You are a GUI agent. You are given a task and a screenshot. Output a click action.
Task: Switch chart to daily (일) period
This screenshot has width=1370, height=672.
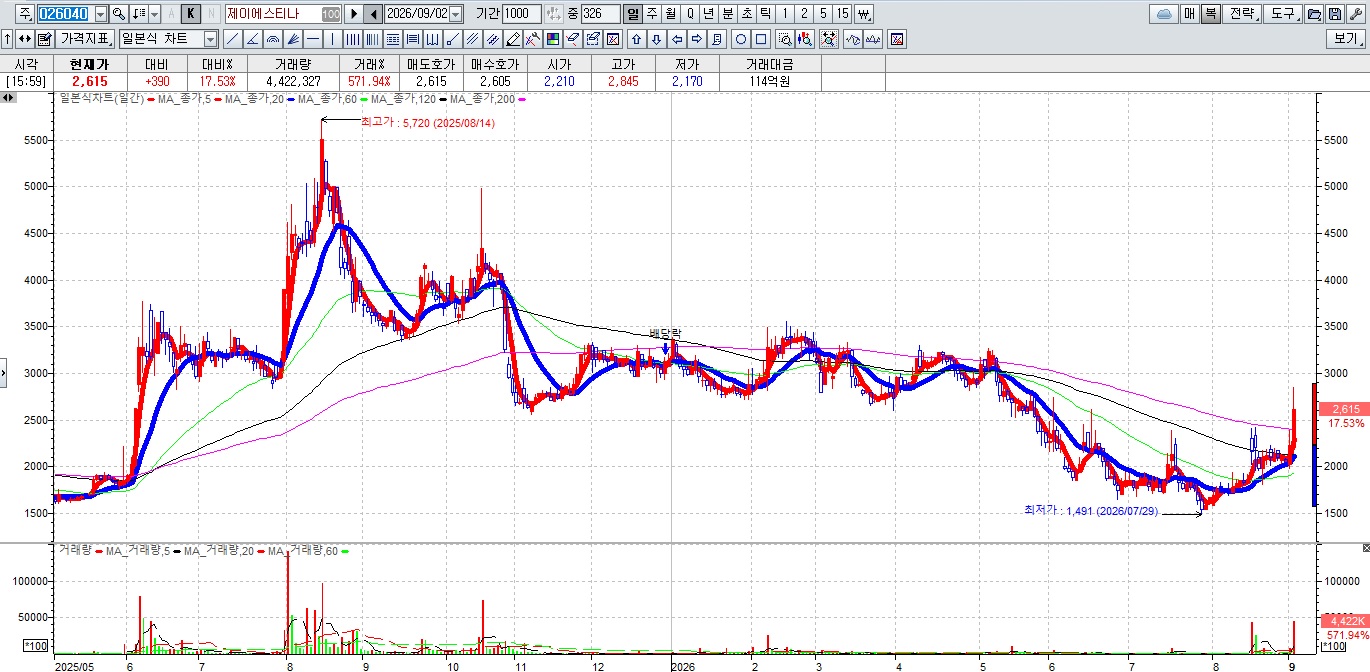633,14
